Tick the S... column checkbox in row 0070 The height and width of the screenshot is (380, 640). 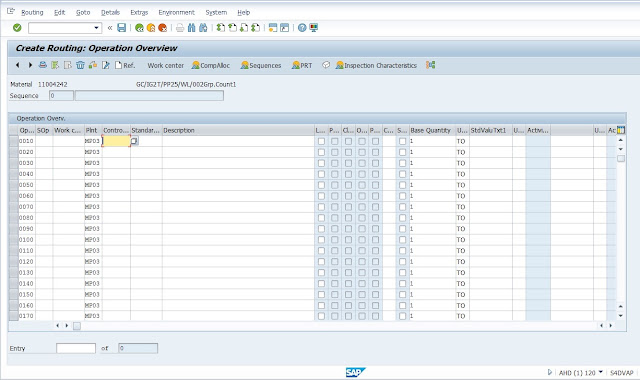pos(402,207)
